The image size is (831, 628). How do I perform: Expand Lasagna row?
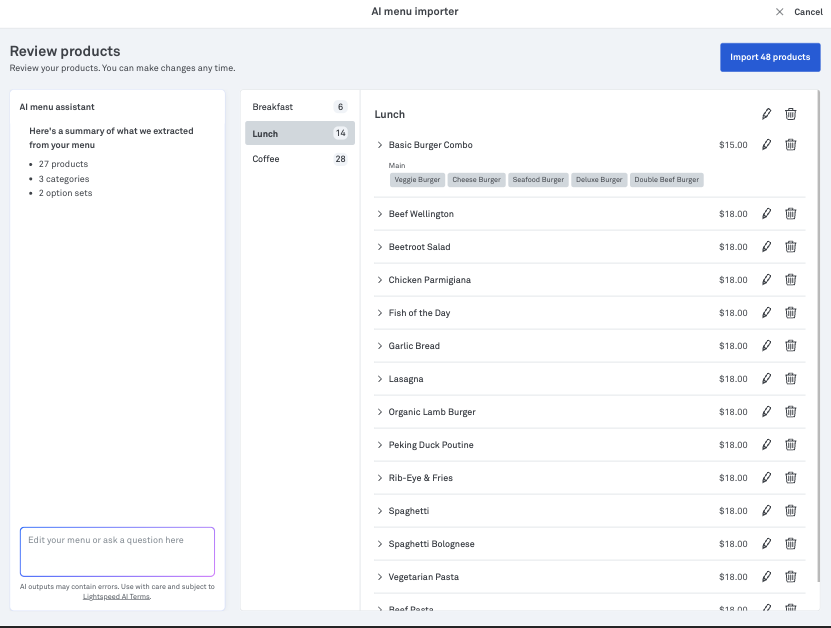379,378
